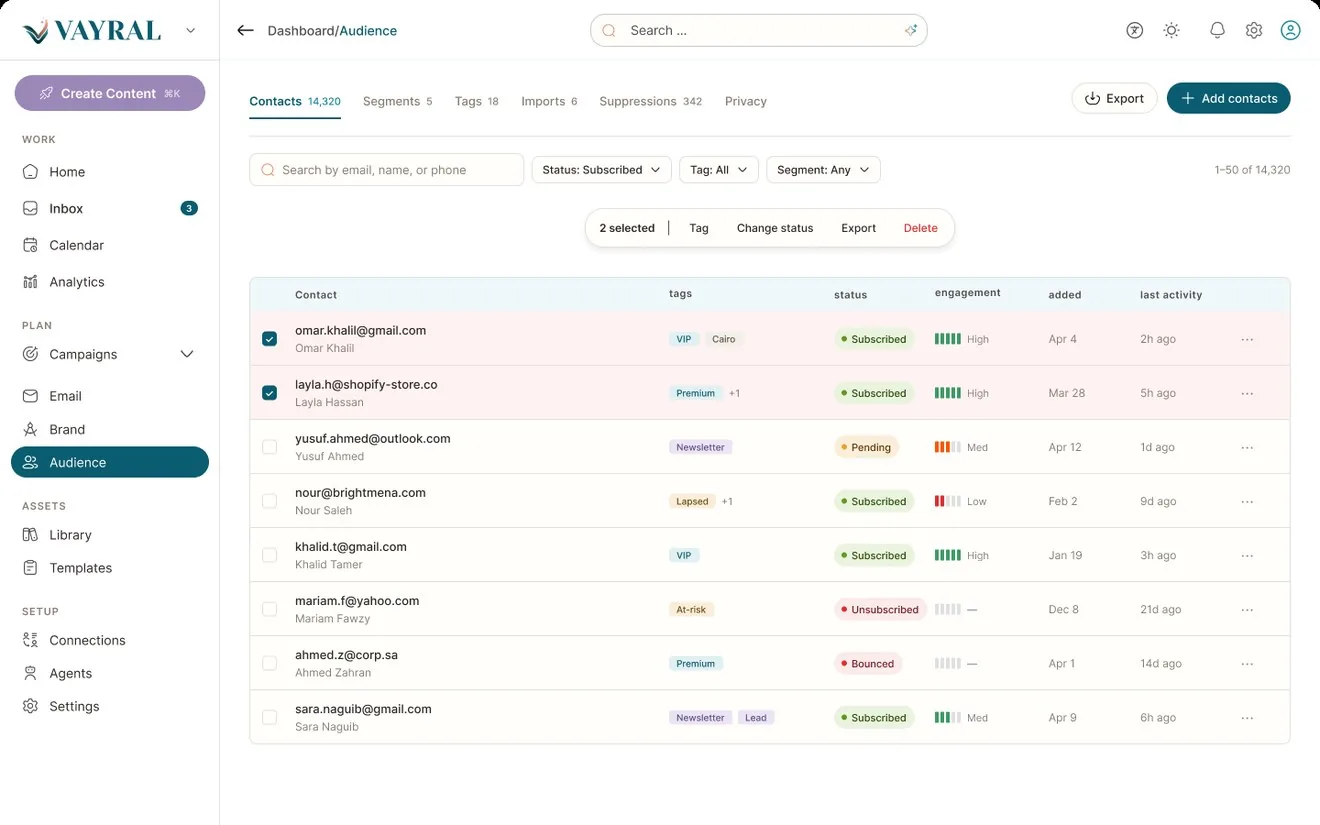Open row options for omar.khalil@gmail.com
The image size is (1320, 825).
[1247, 339]
